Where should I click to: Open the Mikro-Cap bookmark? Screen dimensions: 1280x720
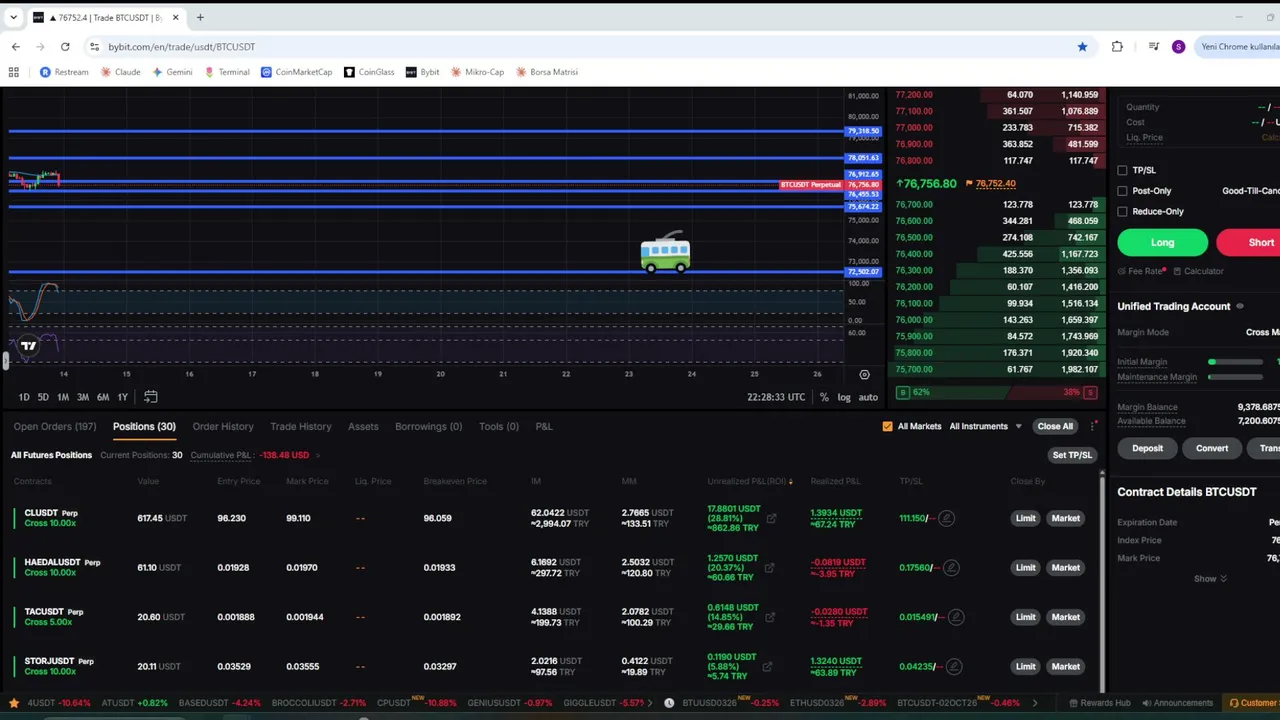tap(477, 72)
